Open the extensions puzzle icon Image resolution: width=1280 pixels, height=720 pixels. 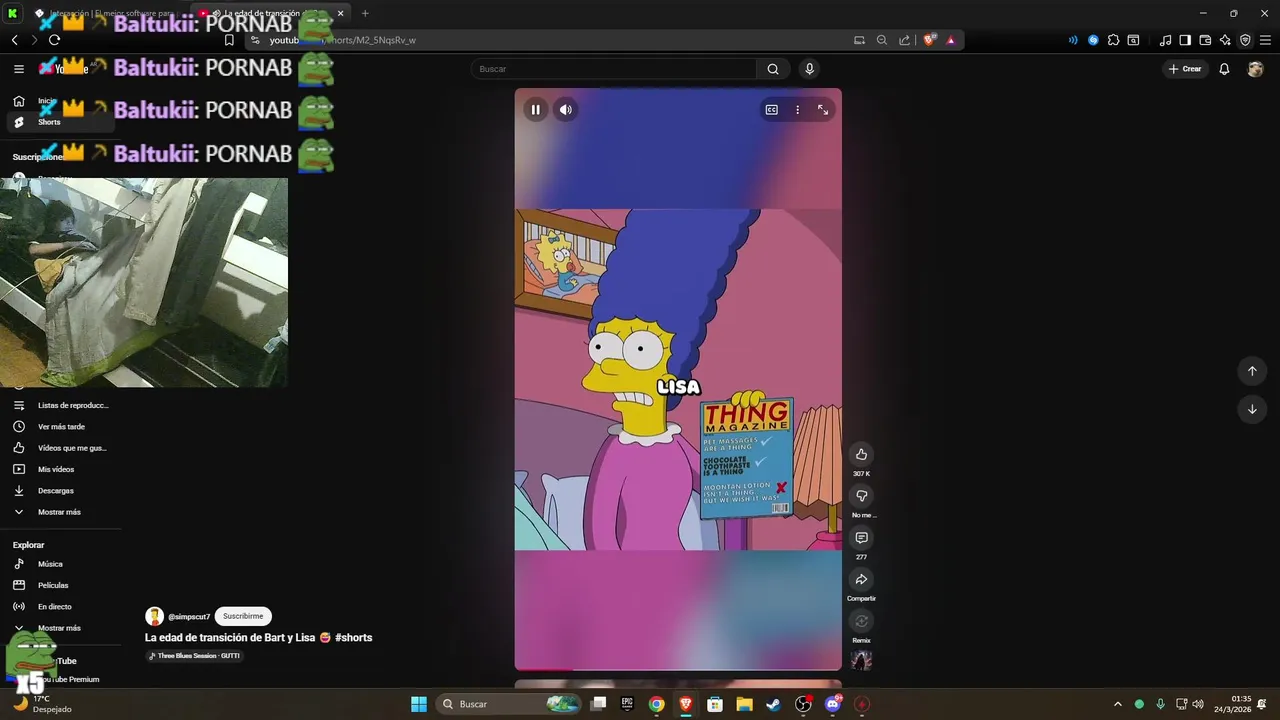pos(1113,40)
